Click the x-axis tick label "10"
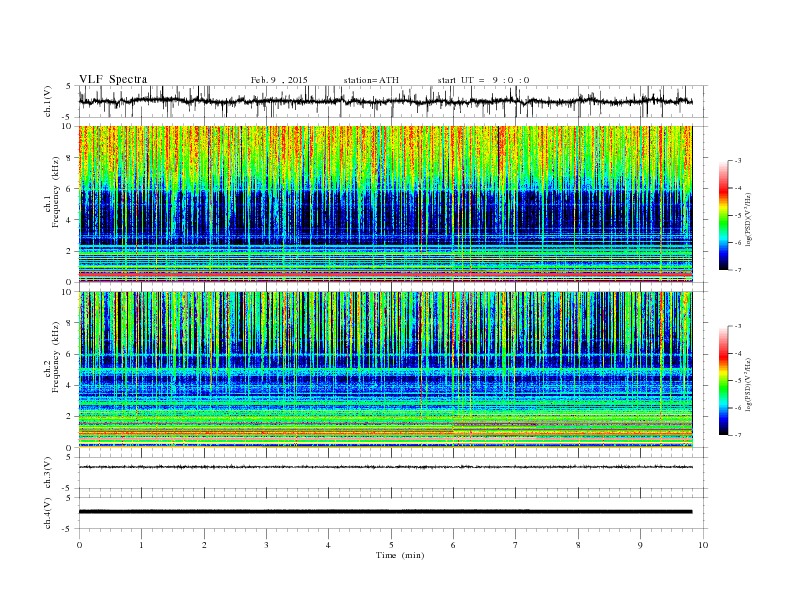Screen dimensions: 792x612 click(703, 545)
